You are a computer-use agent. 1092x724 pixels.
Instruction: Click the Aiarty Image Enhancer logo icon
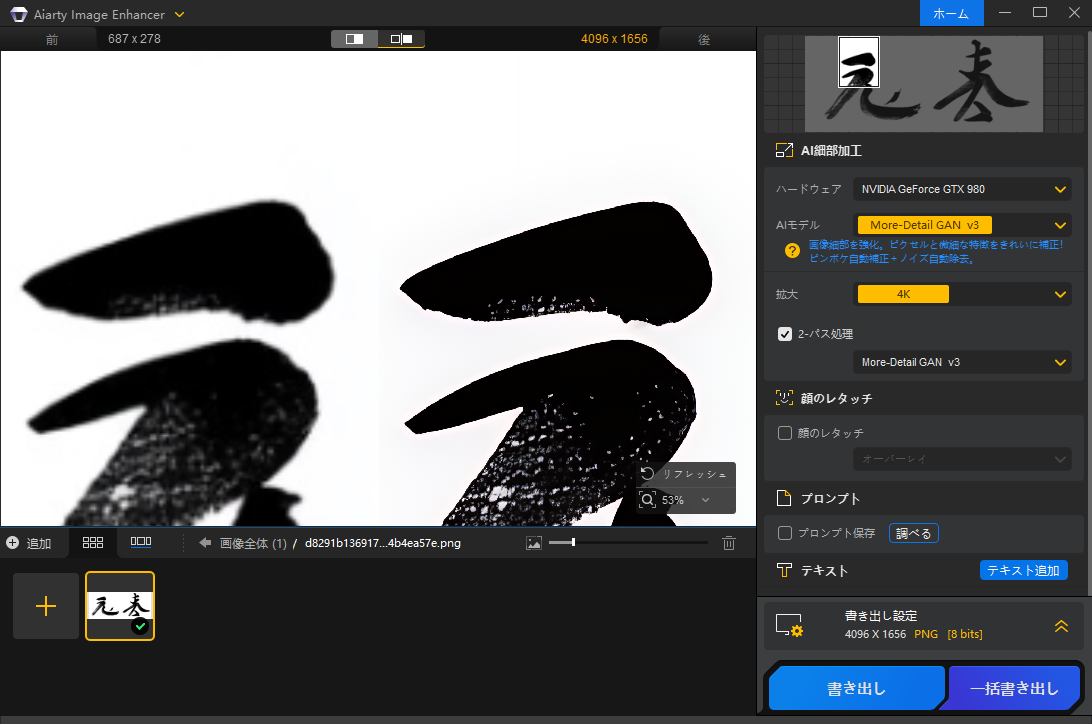[19, 14]
